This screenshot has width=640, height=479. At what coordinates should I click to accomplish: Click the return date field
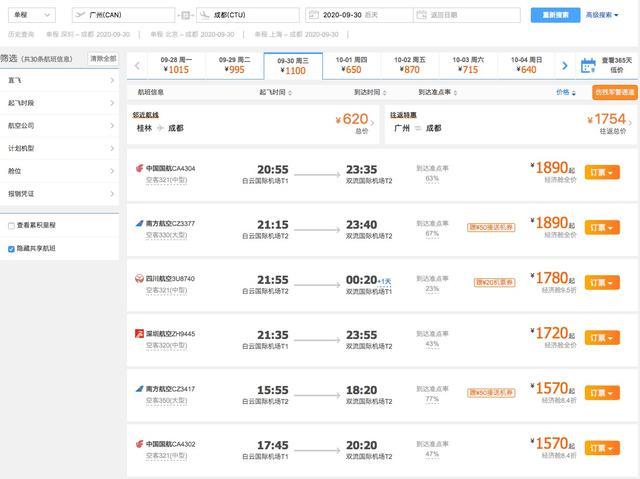coord(467,15)
